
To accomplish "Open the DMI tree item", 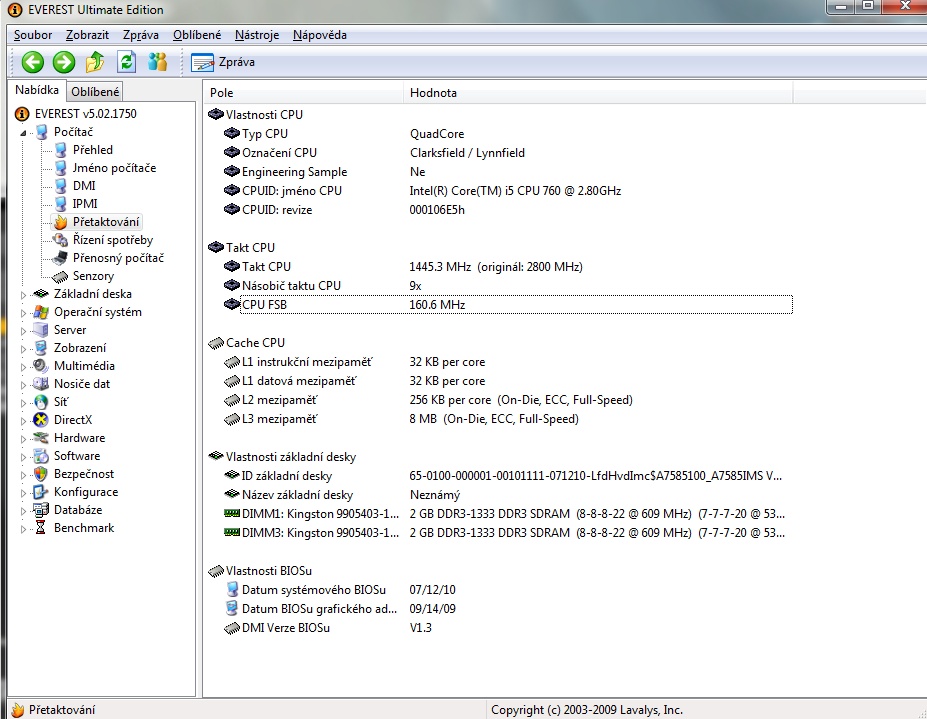I will coord(84,186).
